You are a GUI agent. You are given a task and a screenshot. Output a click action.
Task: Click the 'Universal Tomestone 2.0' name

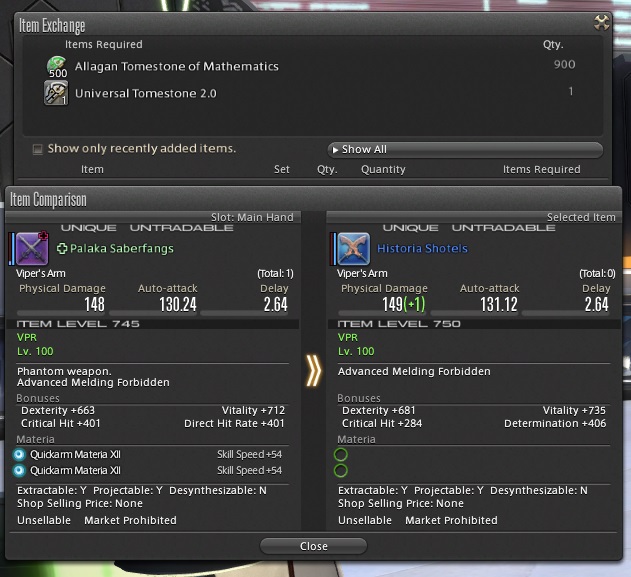click(146, 93)
